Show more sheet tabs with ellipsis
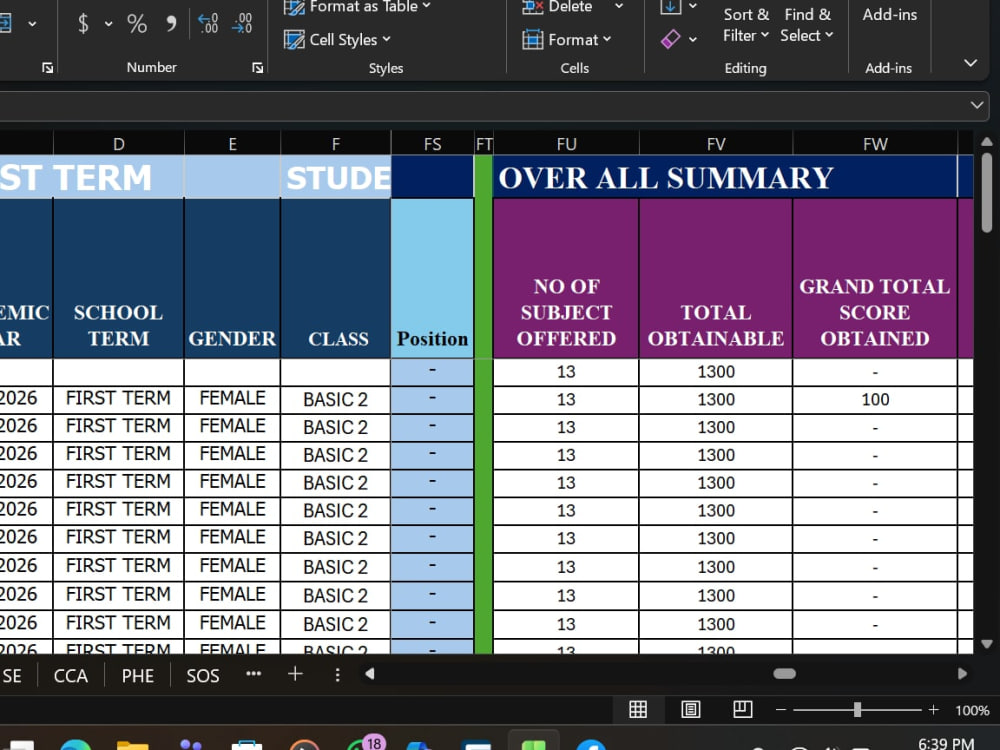Screen dimensions: 1000x750 coord(254,673)
